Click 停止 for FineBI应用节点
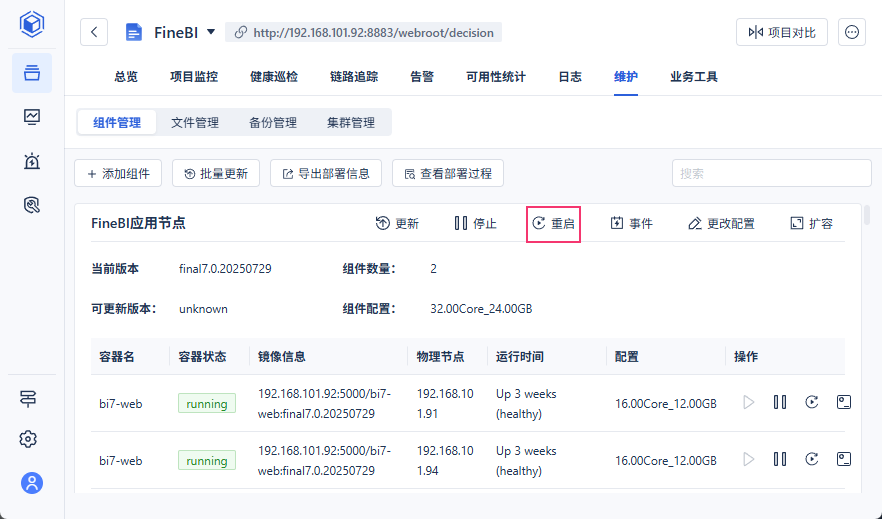The image size is (882, 519). coord(475,224)
